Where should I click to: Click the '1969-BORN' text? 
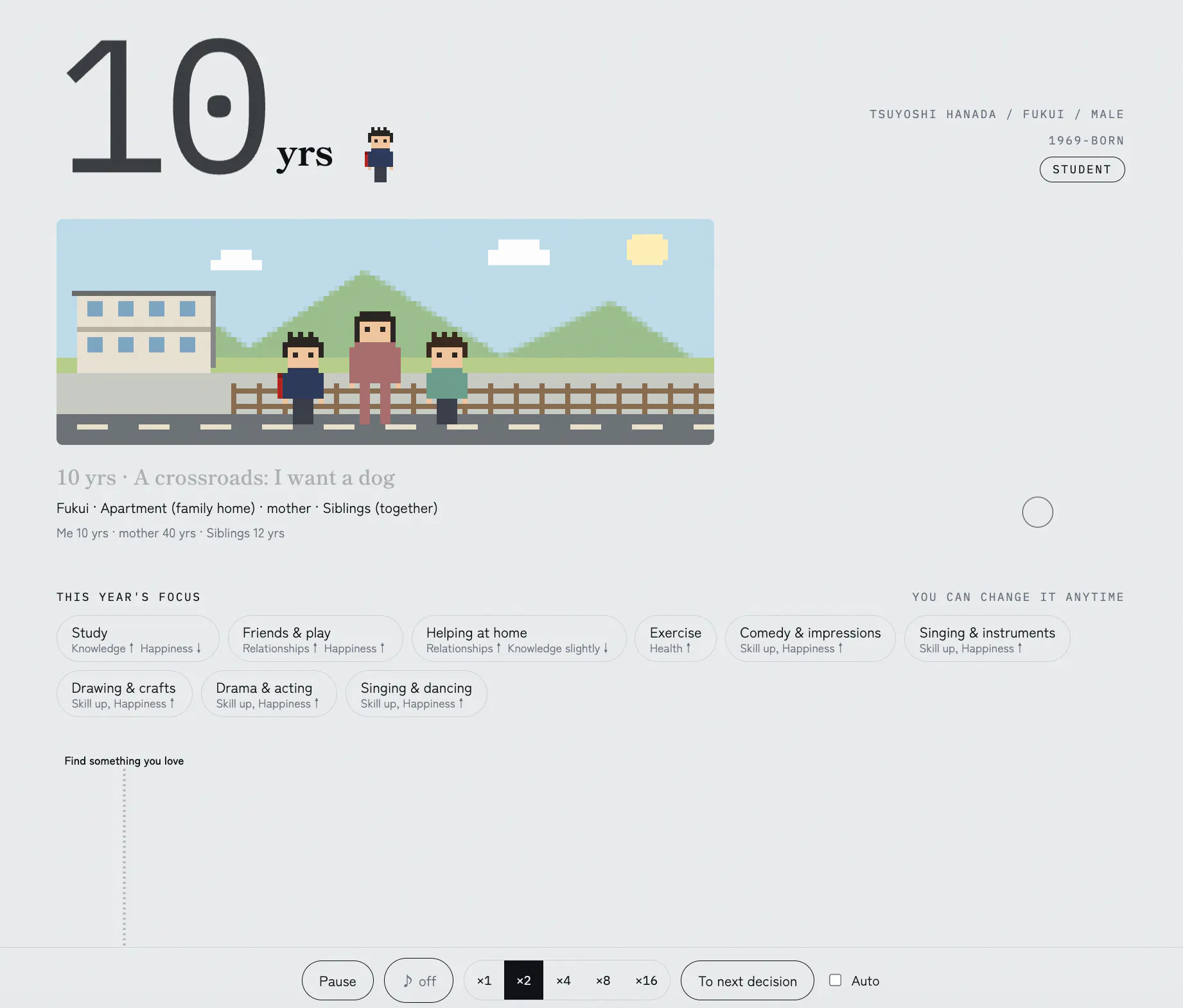pos(1086,141)
